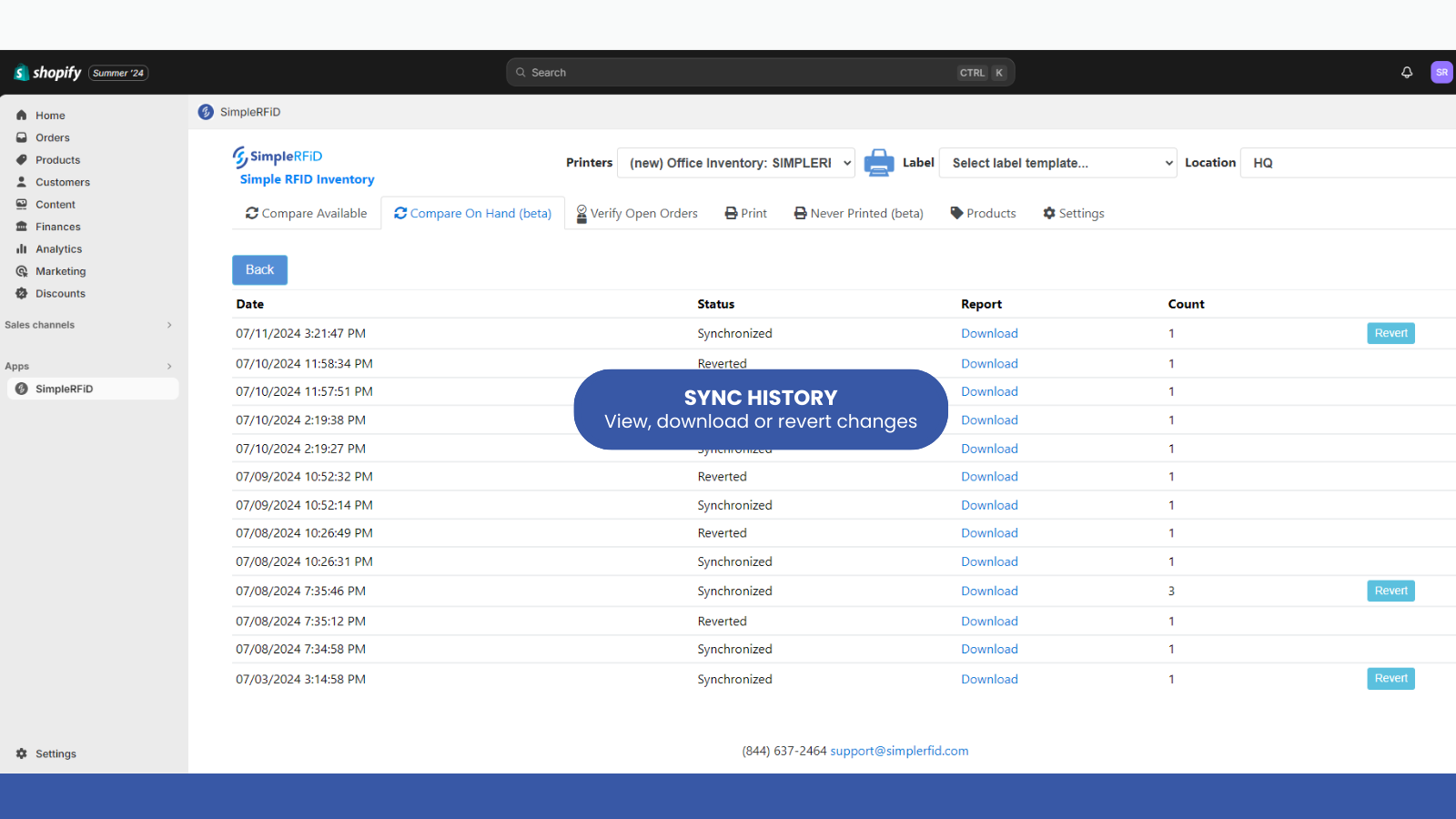Click the Date column header

250,304
